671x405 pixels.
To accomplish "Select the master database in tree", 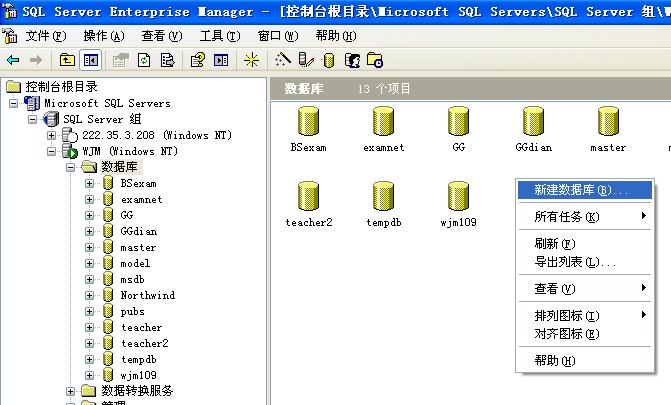I will (x=138, y=247).
